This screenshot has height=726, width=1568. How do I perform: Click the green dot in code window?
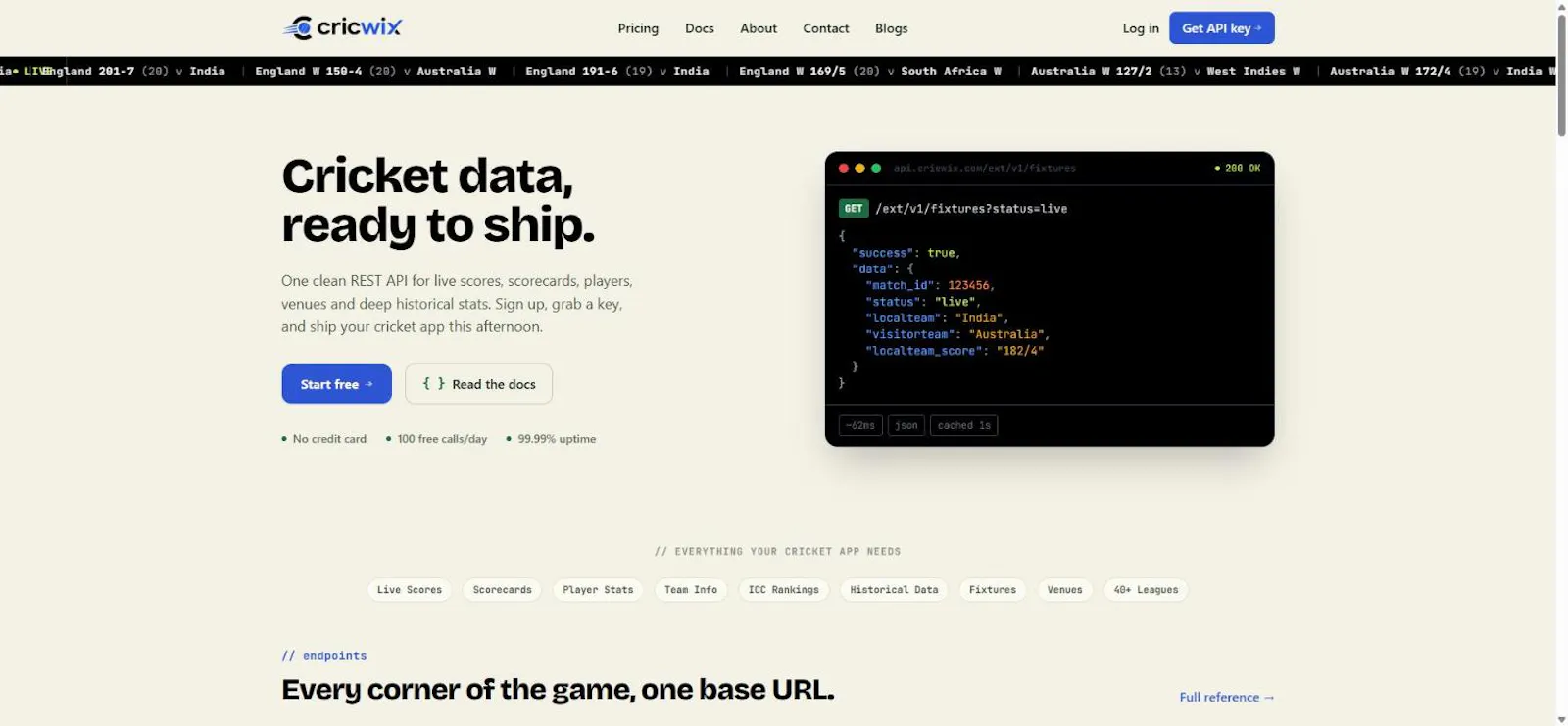point(876,169)
